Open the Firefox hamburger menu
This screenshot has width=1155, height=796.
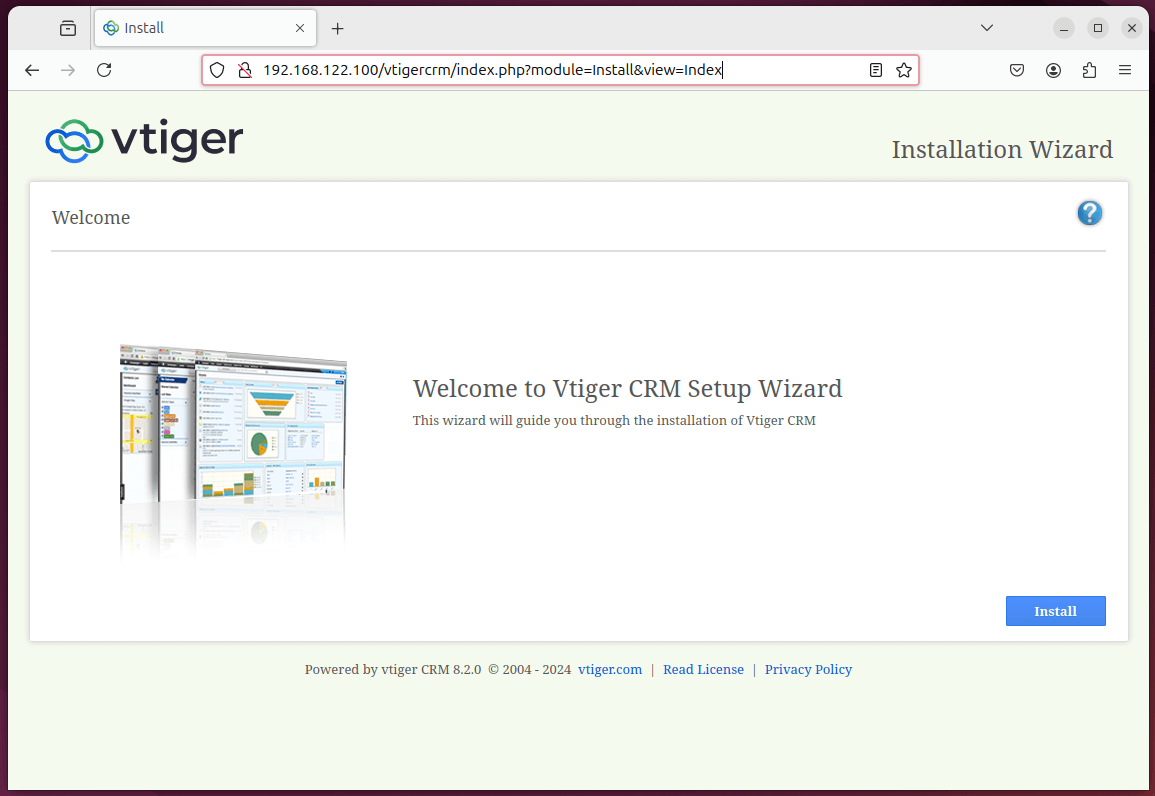(1124, 70)
